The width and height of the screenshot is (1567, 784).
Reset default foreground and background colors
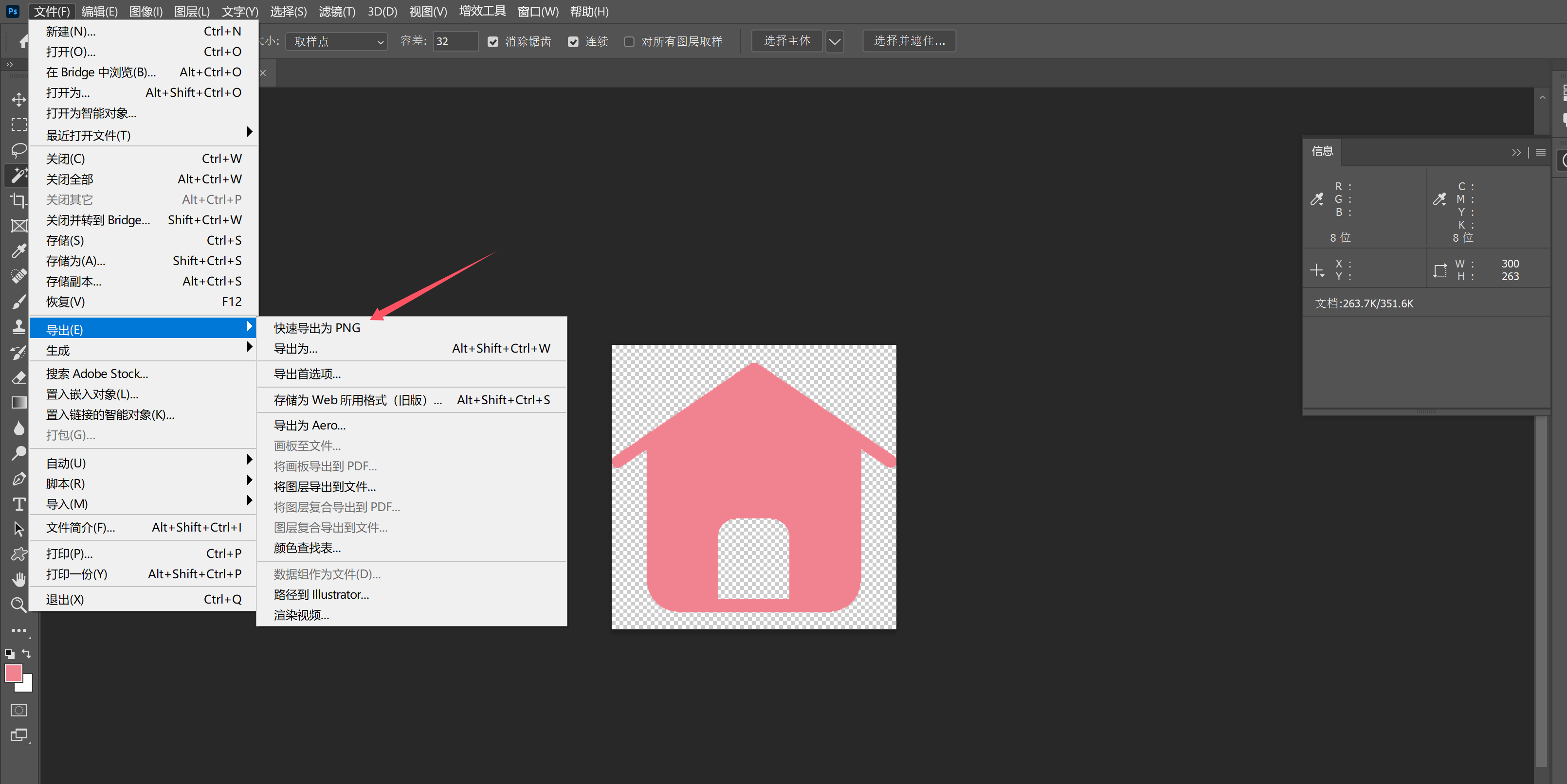pyautogui.click(x=9, y=654)
